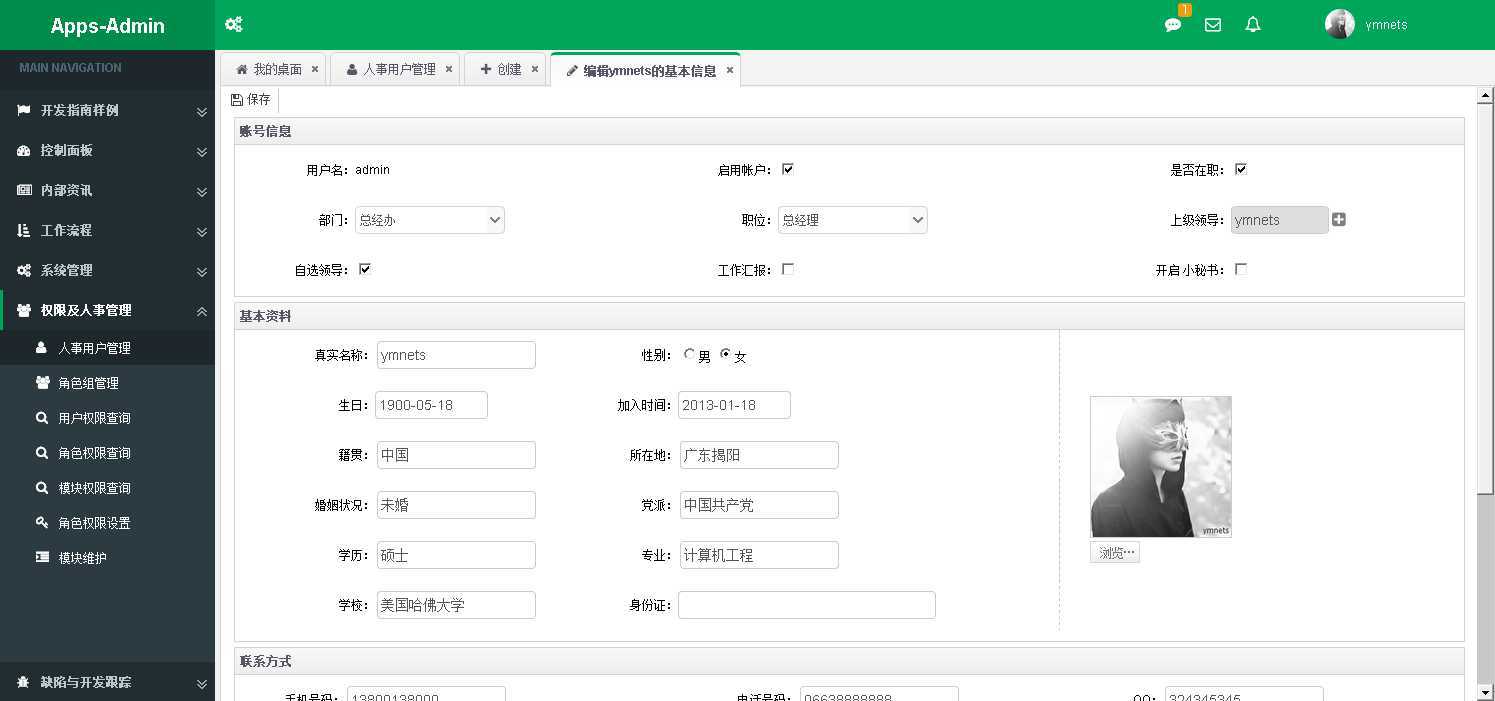
Task: Click the save disk icon in toolbar
Action: 237,99
